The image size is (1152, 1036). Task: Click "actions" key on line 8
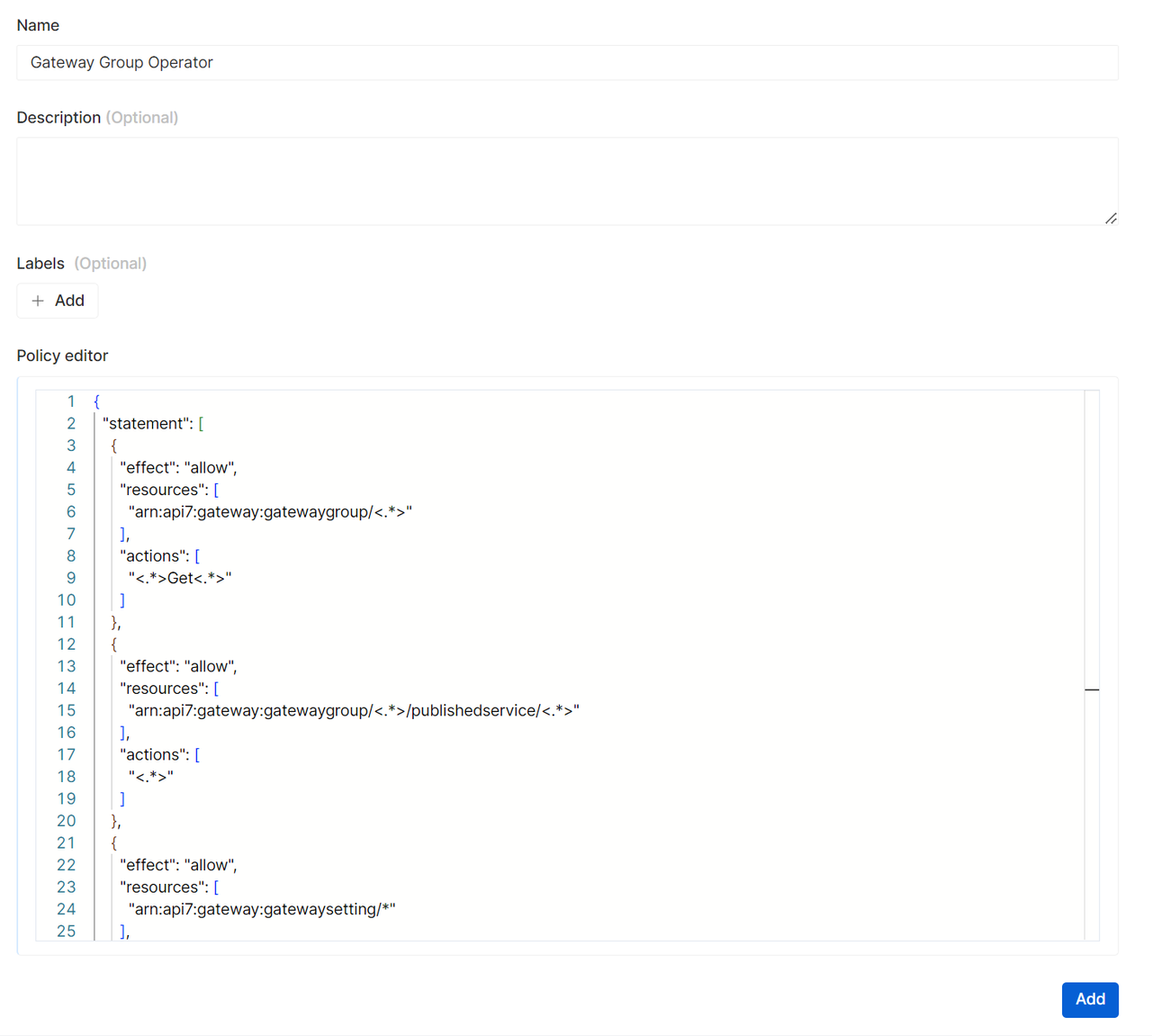[x=152, y=556]
